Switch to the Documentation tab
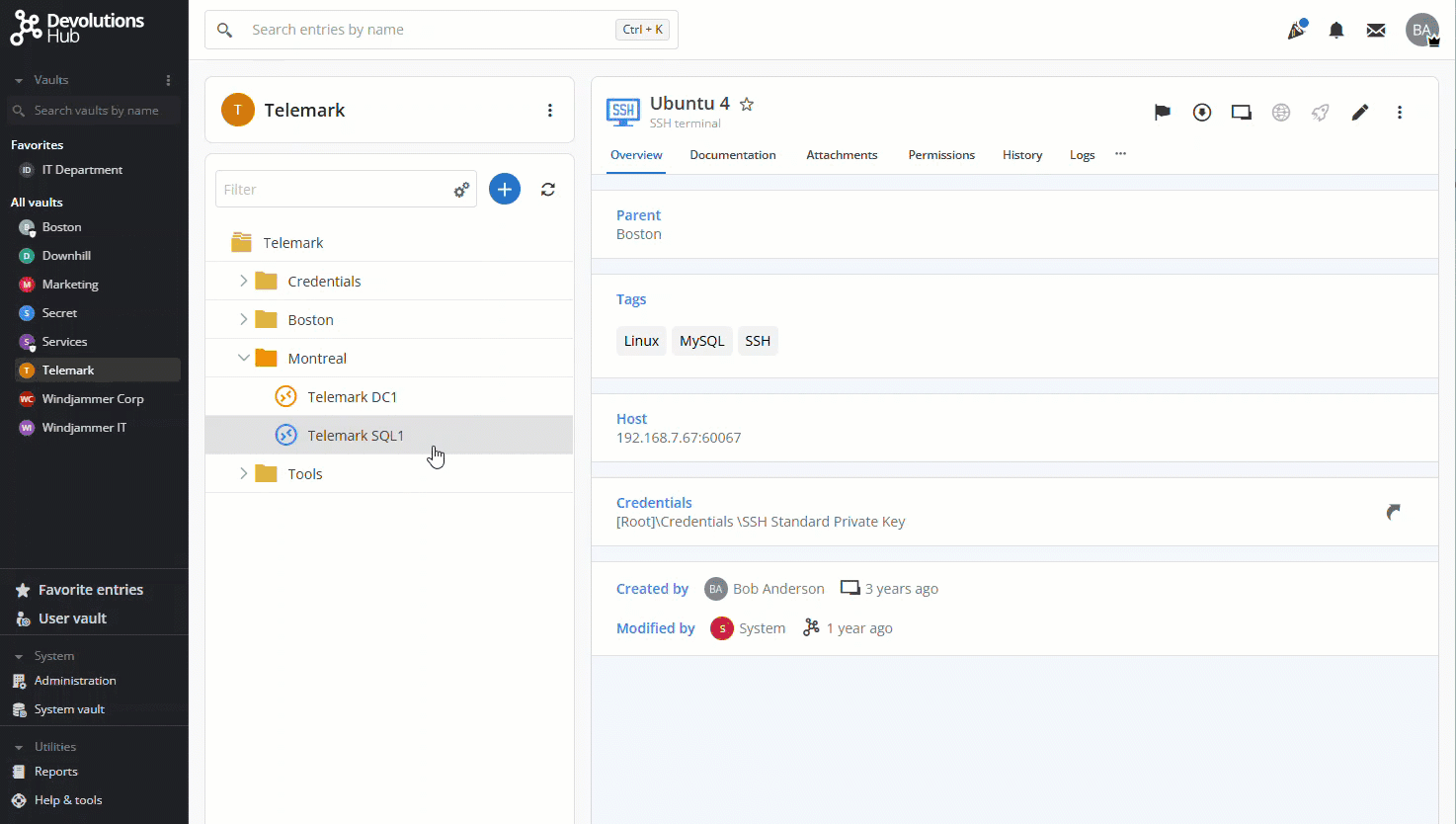This screenshot has height=824, width=1456. click(732, 155)
